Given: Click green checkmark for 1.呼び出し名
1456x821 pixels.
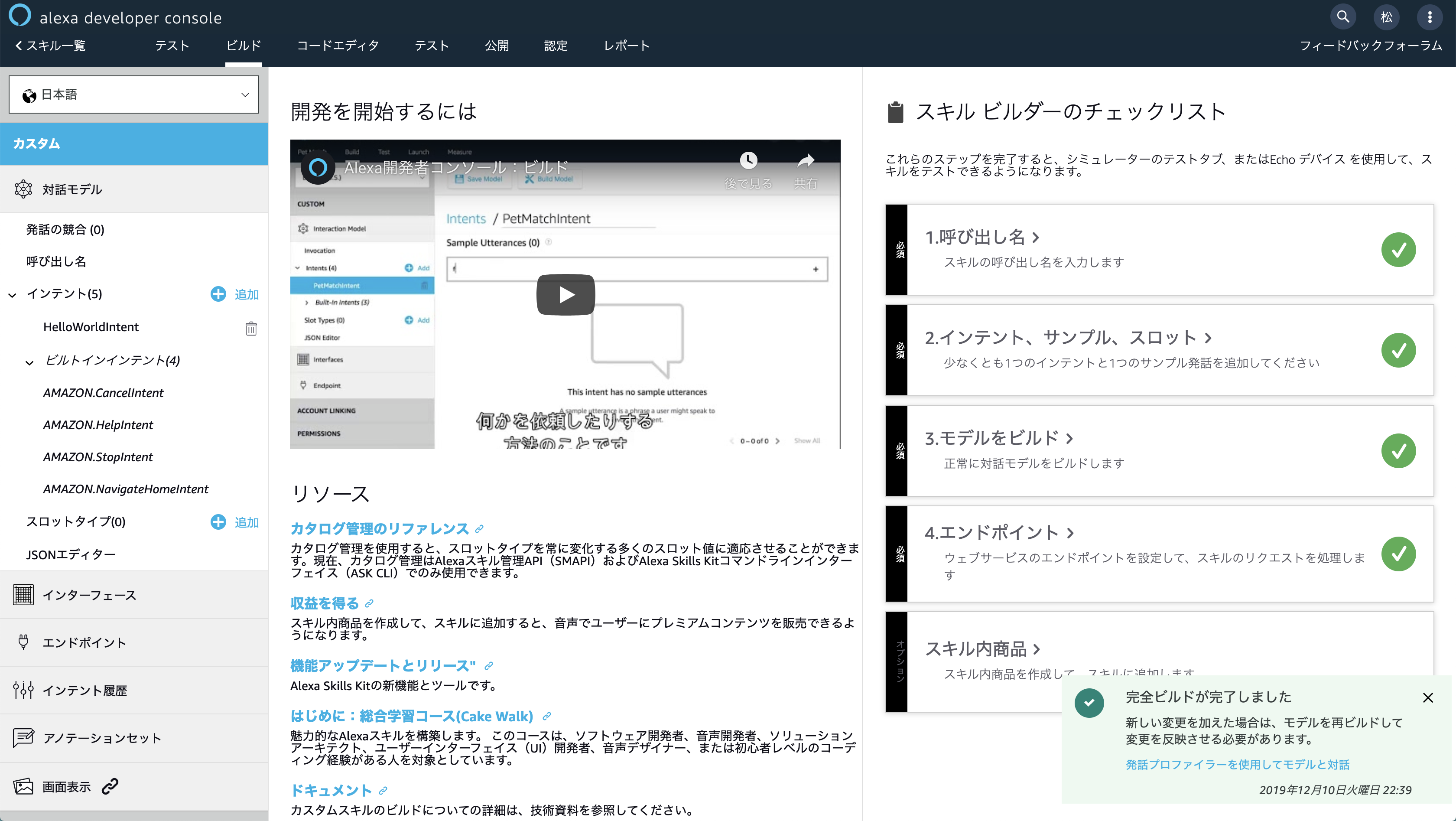Looking at the screenshot, I should (1398, 249).
